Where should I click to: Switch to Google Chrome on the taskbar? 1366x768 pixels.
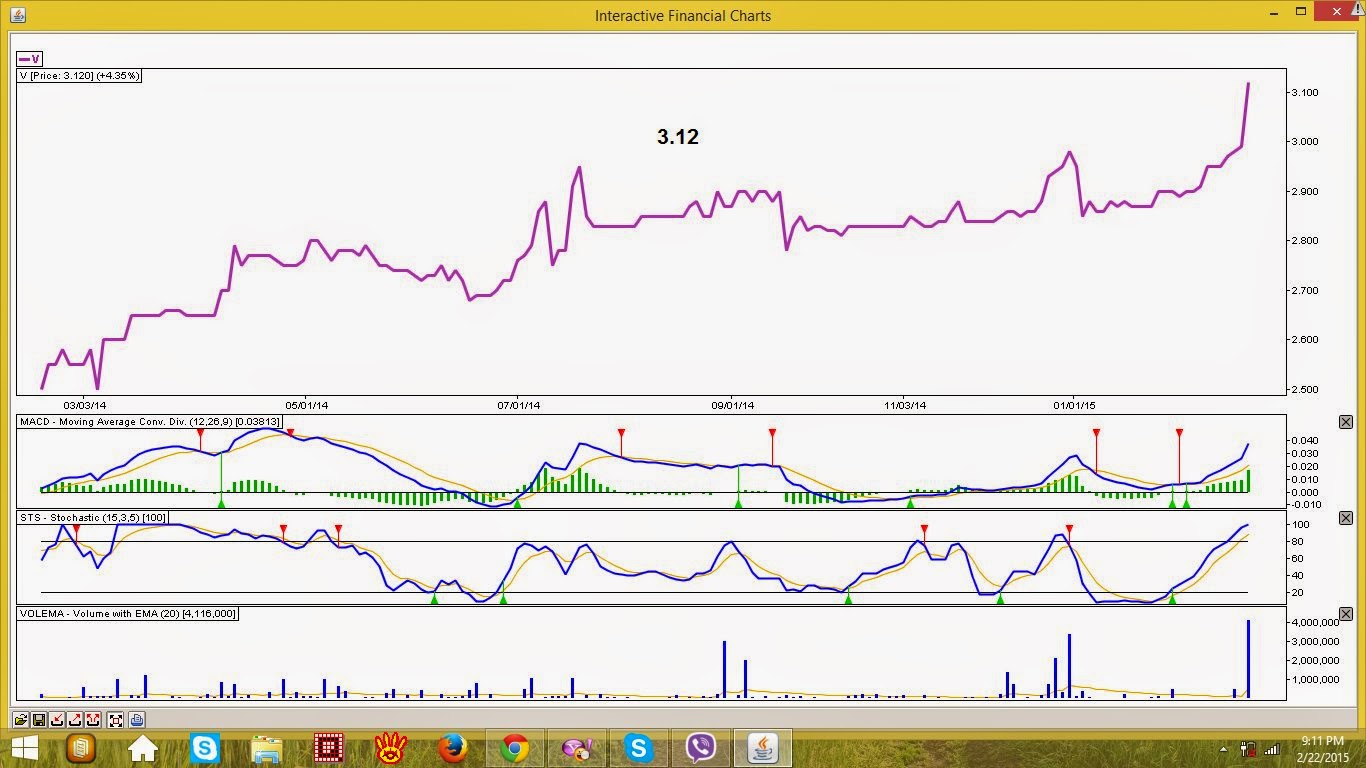pos(515,747)
